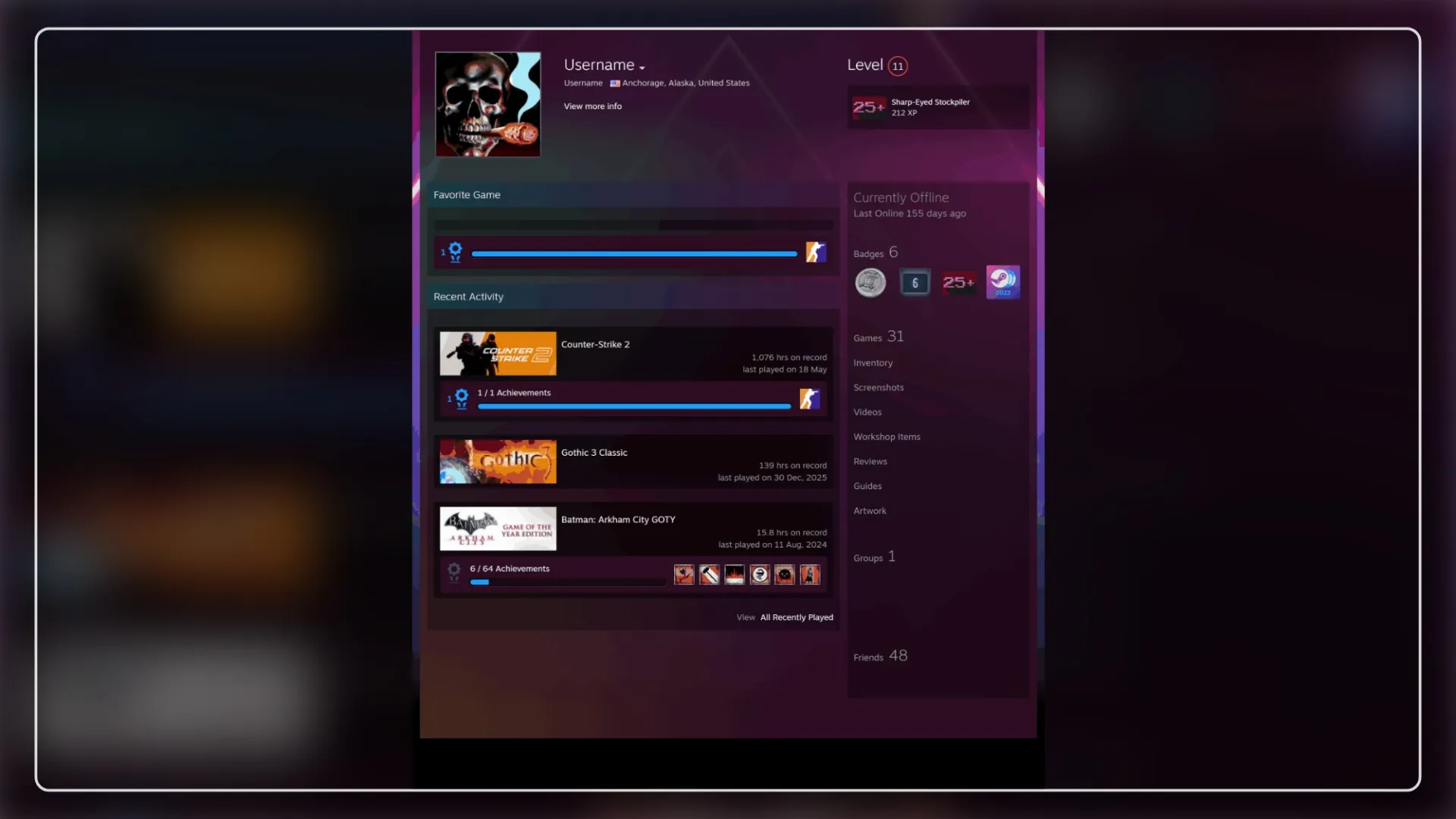Open the fourth Batman achievement icon

[759, 575]
